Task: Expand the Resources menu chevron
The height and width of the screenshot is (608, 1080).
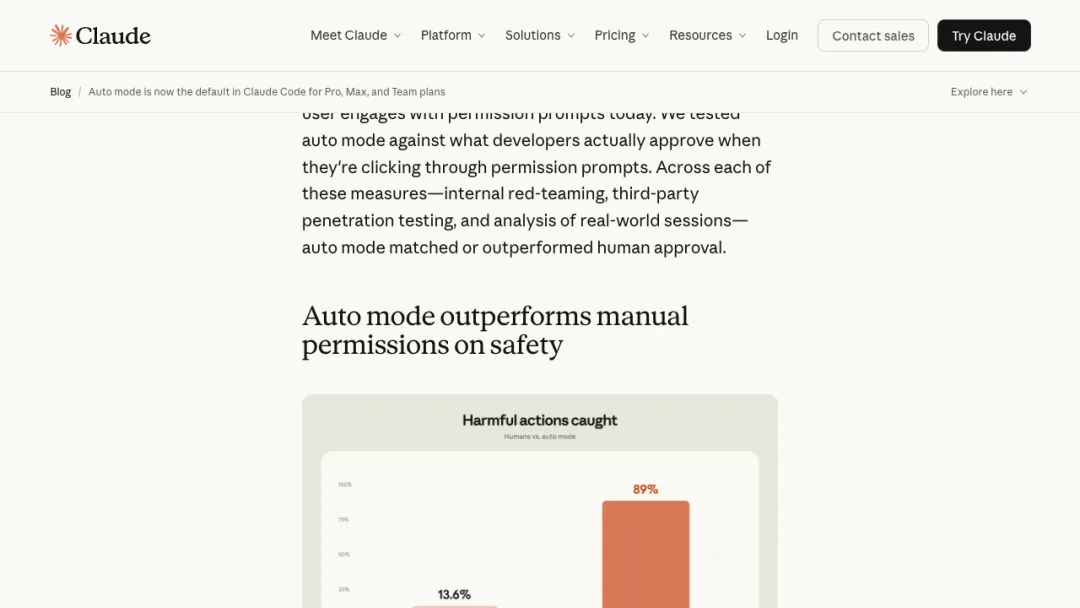Action: (742, 36)
